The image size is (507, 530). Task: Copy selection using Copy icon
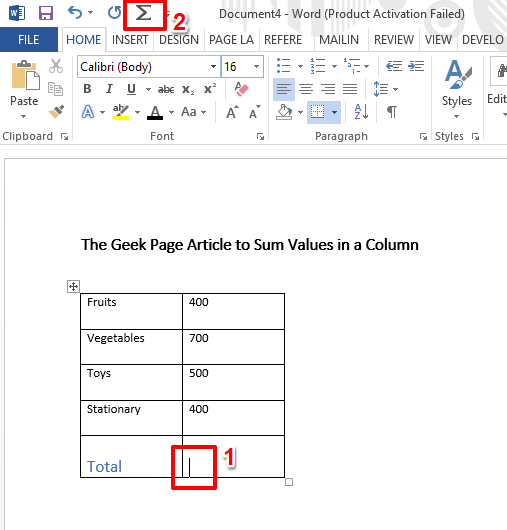tap(55, 89)
